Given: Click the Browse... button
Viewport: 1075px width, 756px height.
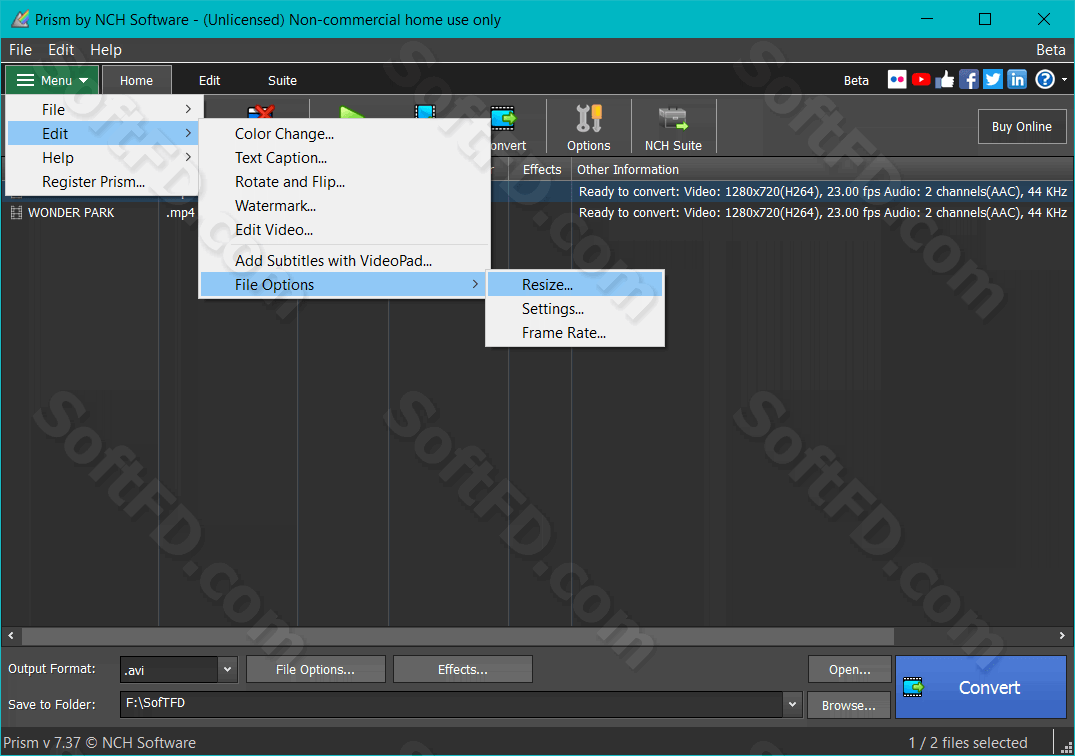Looking at the screenshot, I should (x=849, y=705).
